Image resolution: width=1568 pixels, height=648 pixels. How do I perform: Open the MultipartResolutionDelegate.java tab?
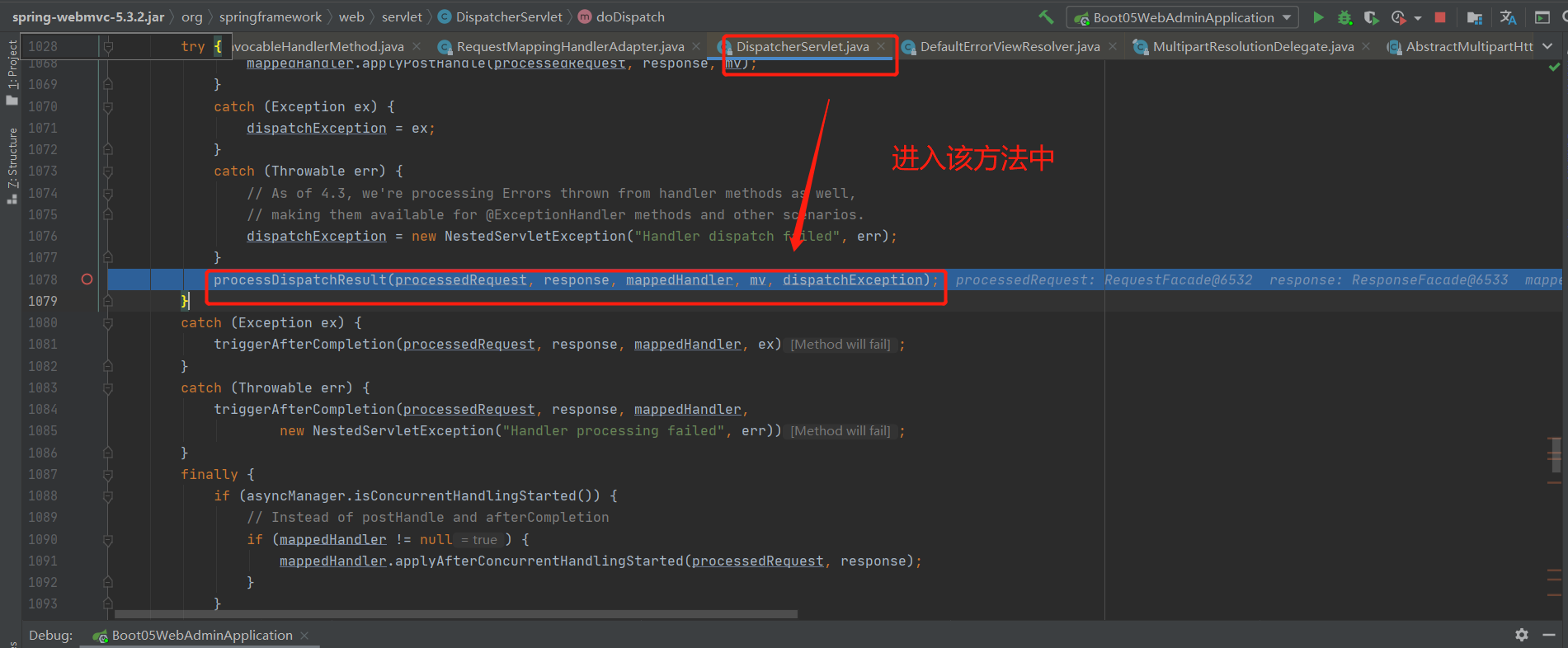click(x=1253, y=47)
